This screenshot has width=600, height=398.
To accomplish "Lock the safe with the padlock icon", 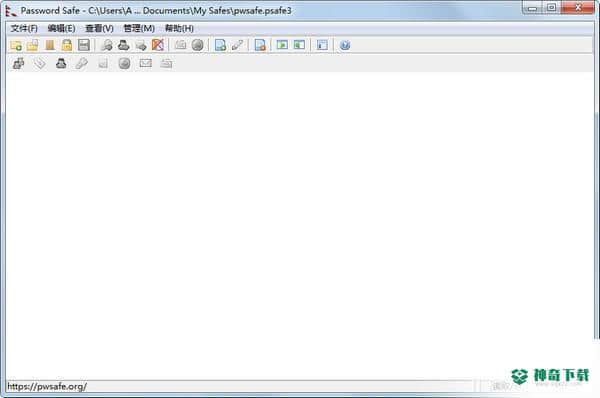I will coord(67,45).
